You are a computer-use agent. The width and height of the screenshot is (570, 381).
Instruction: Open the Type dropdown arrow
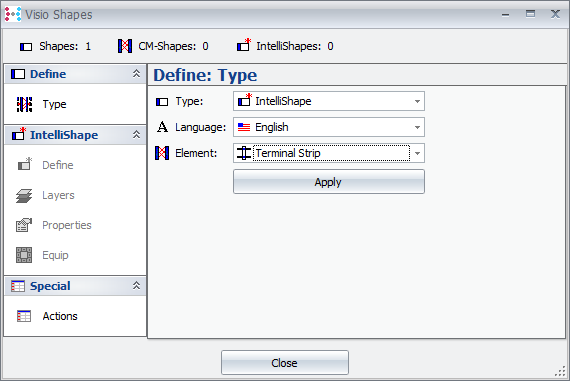(417, 101)
